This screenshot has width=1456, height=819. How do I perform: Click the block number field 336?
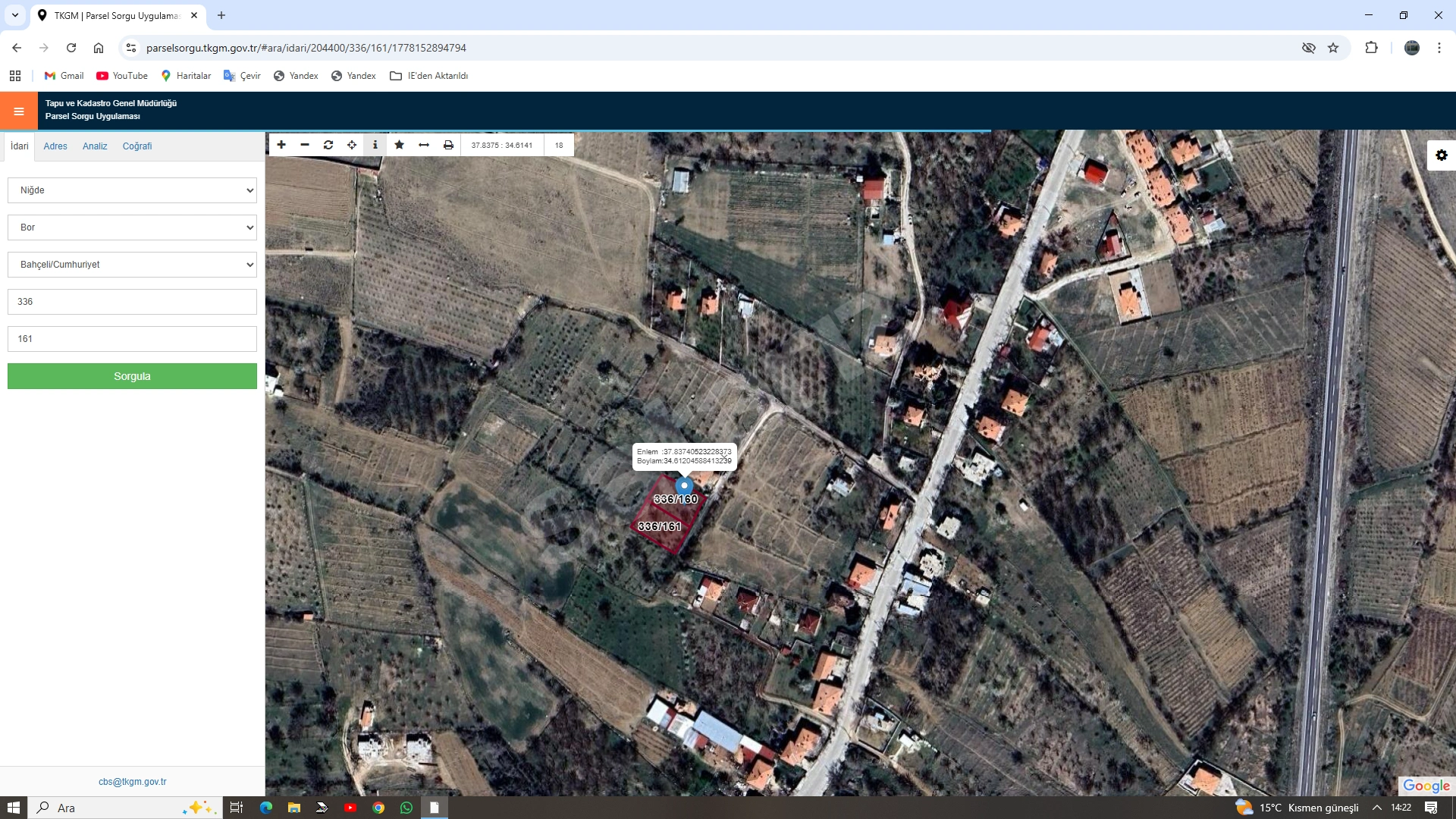click(x=132, y=302)
